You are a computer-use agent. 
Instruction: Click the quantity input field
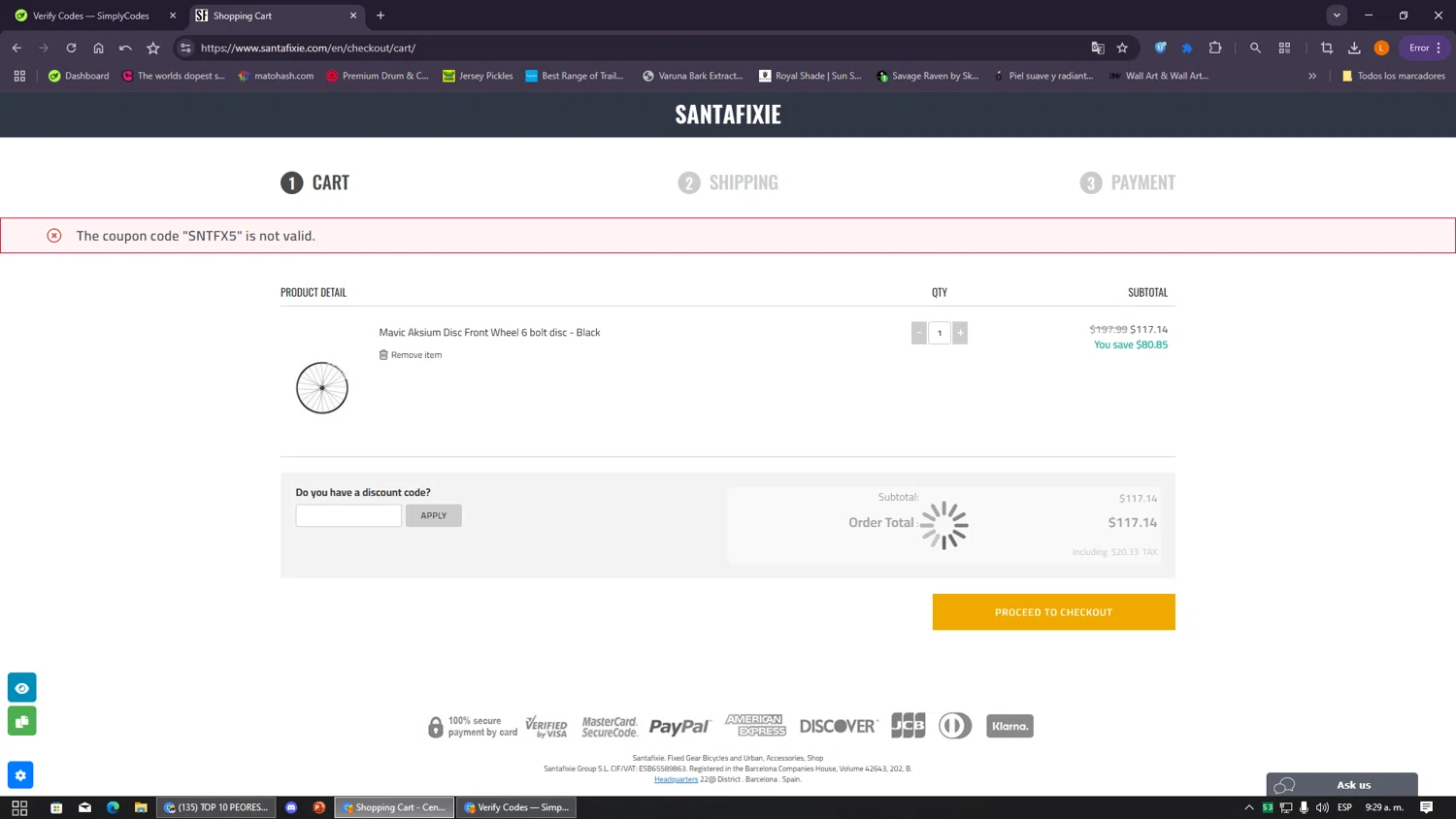coord(940,333)
